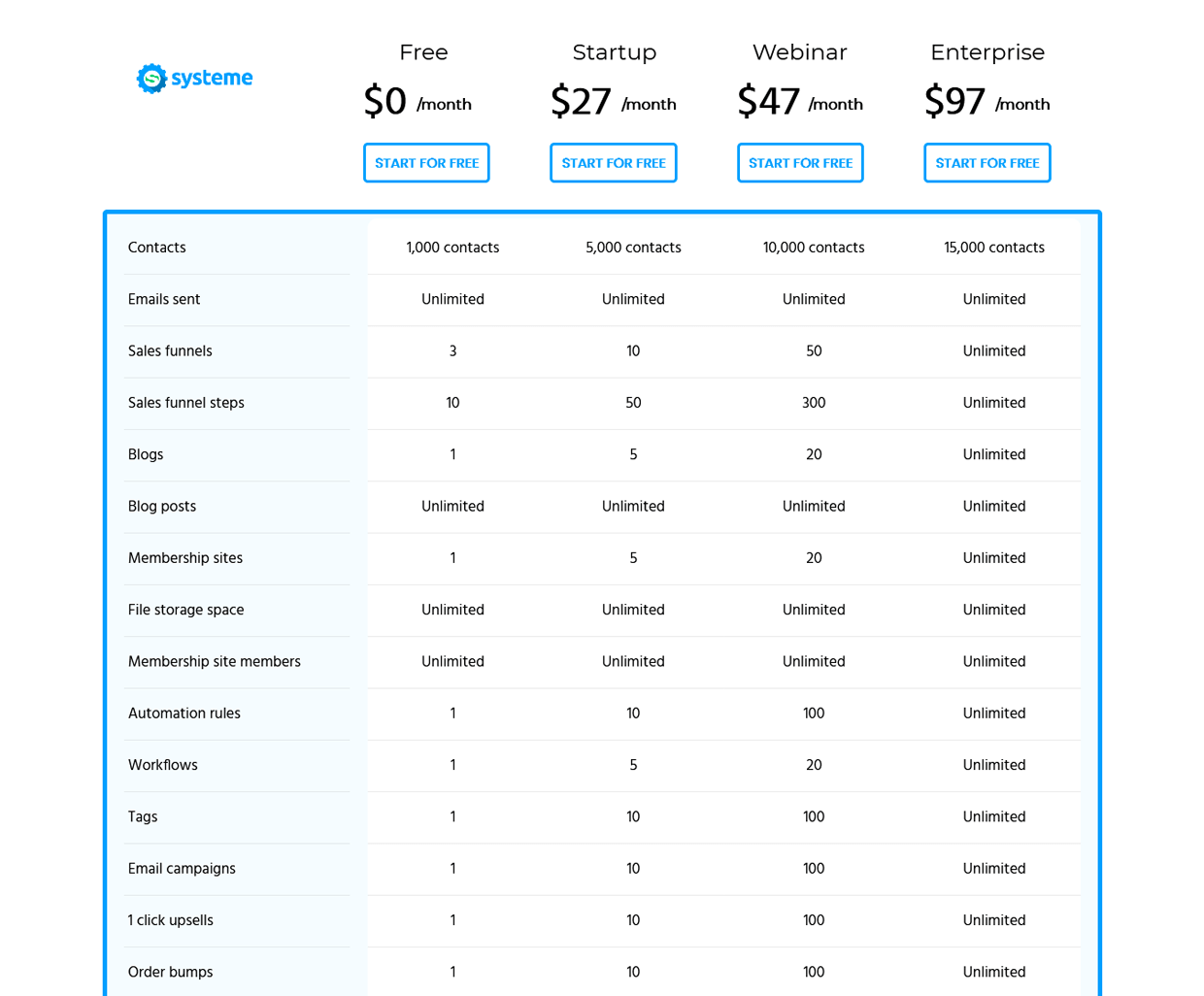Screen dimensions: 1204x996
Task: Click Unlimited under File storage space for Free
Action: click(452, 610)
